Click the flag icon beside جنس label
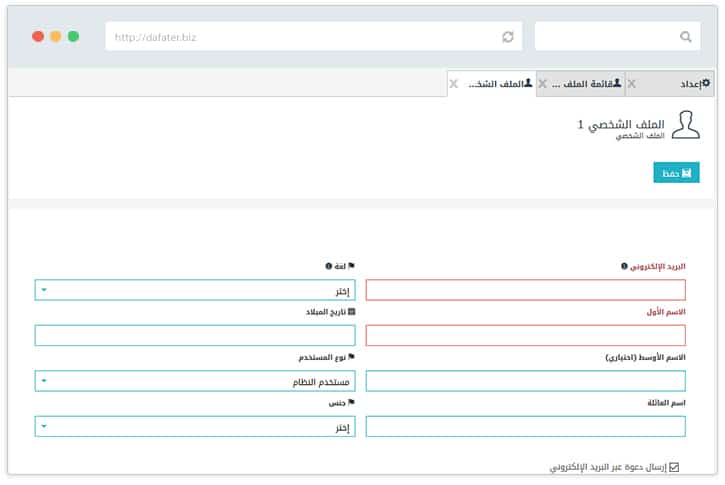This screenshot has width=725, height=485. coord(351,402)
